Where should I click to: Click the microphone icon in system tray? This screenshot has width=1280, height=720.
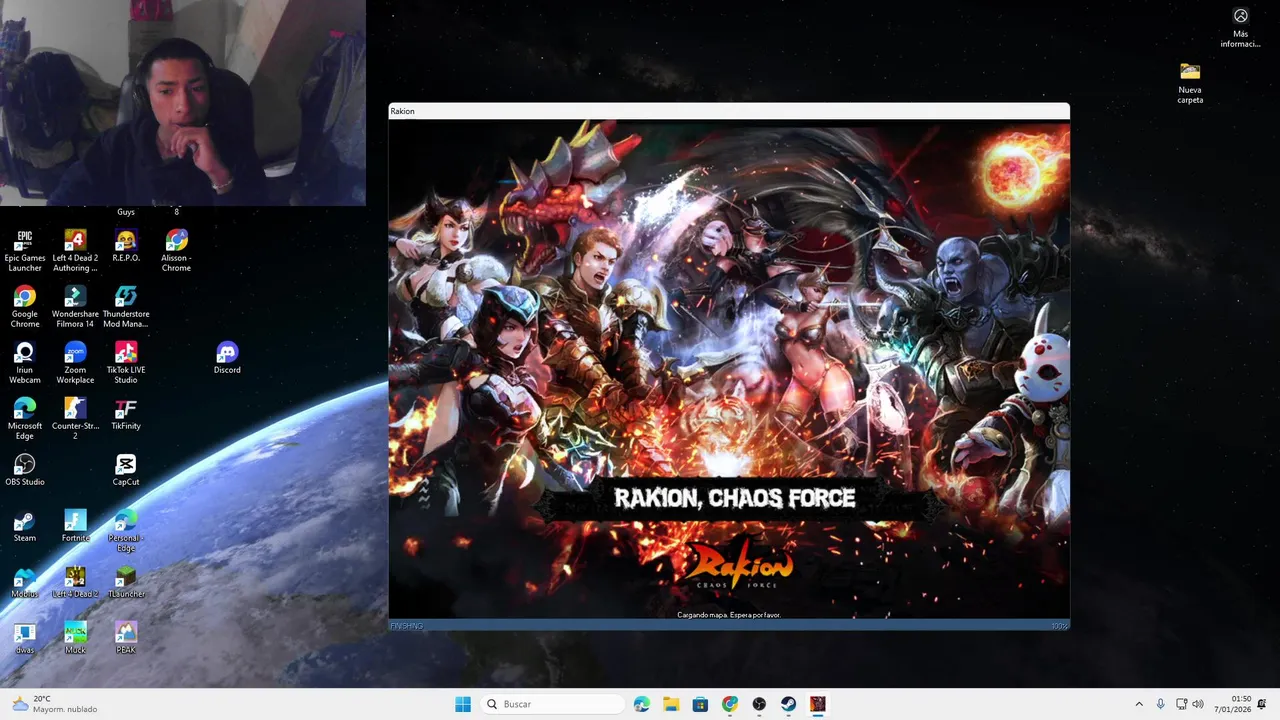(x=1161, y=704)
